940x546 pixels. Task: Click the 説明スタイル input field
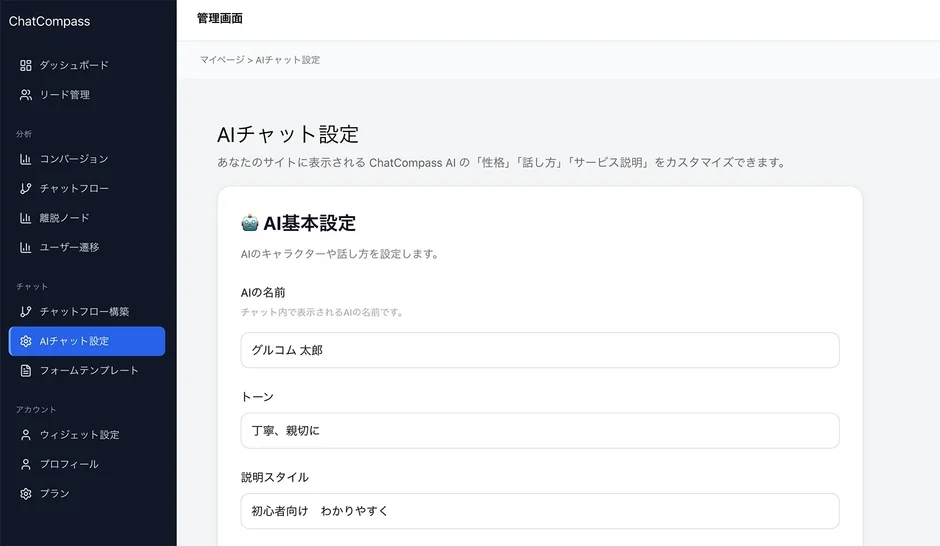point(540,511)
